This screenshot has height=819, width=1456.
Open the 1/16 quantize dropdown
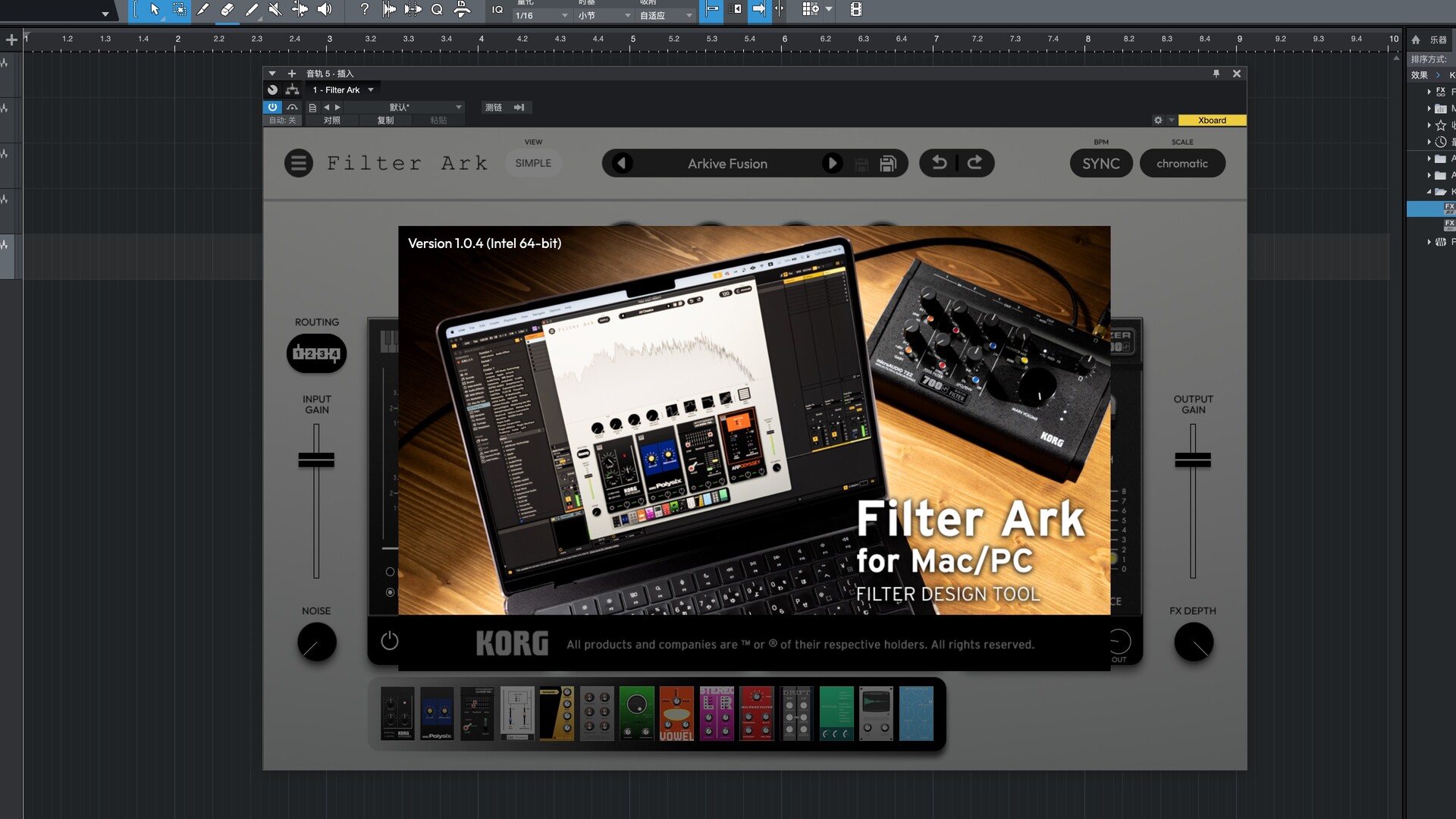click(541, 15)
